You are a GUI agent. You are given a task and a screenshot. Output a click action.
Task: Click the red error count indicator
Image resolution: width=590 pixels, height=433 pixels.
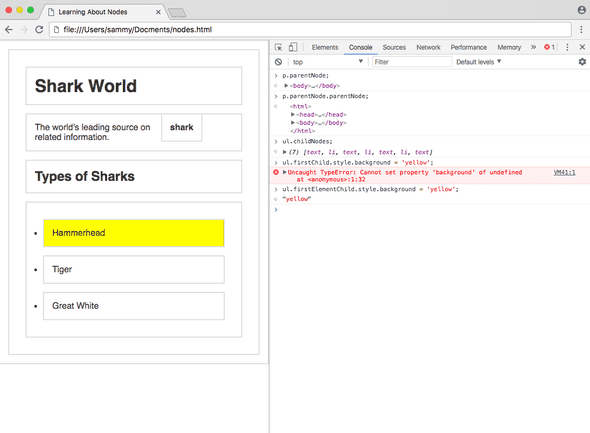(549, 47)
